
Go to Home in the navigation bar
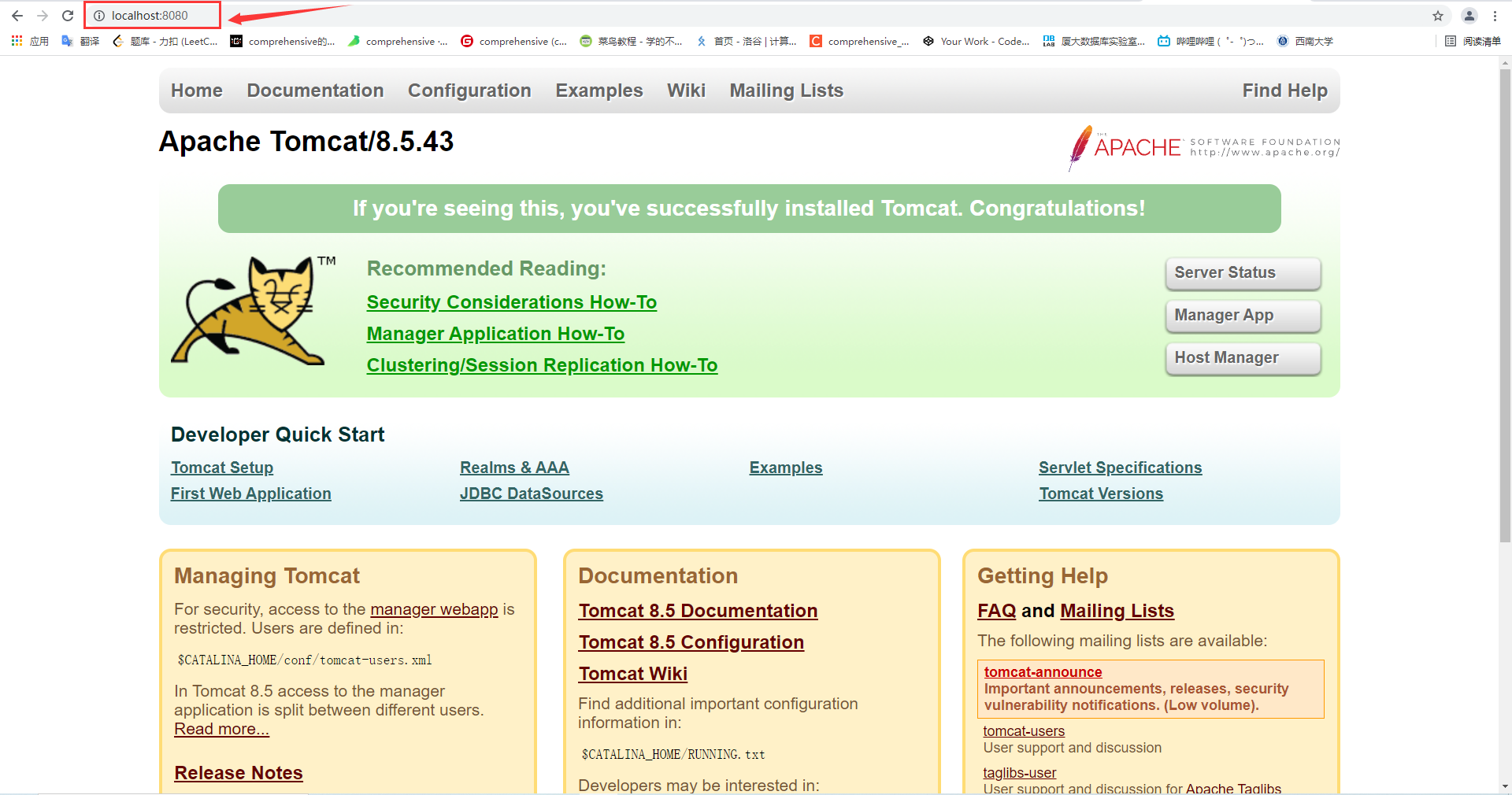[197, 91]
